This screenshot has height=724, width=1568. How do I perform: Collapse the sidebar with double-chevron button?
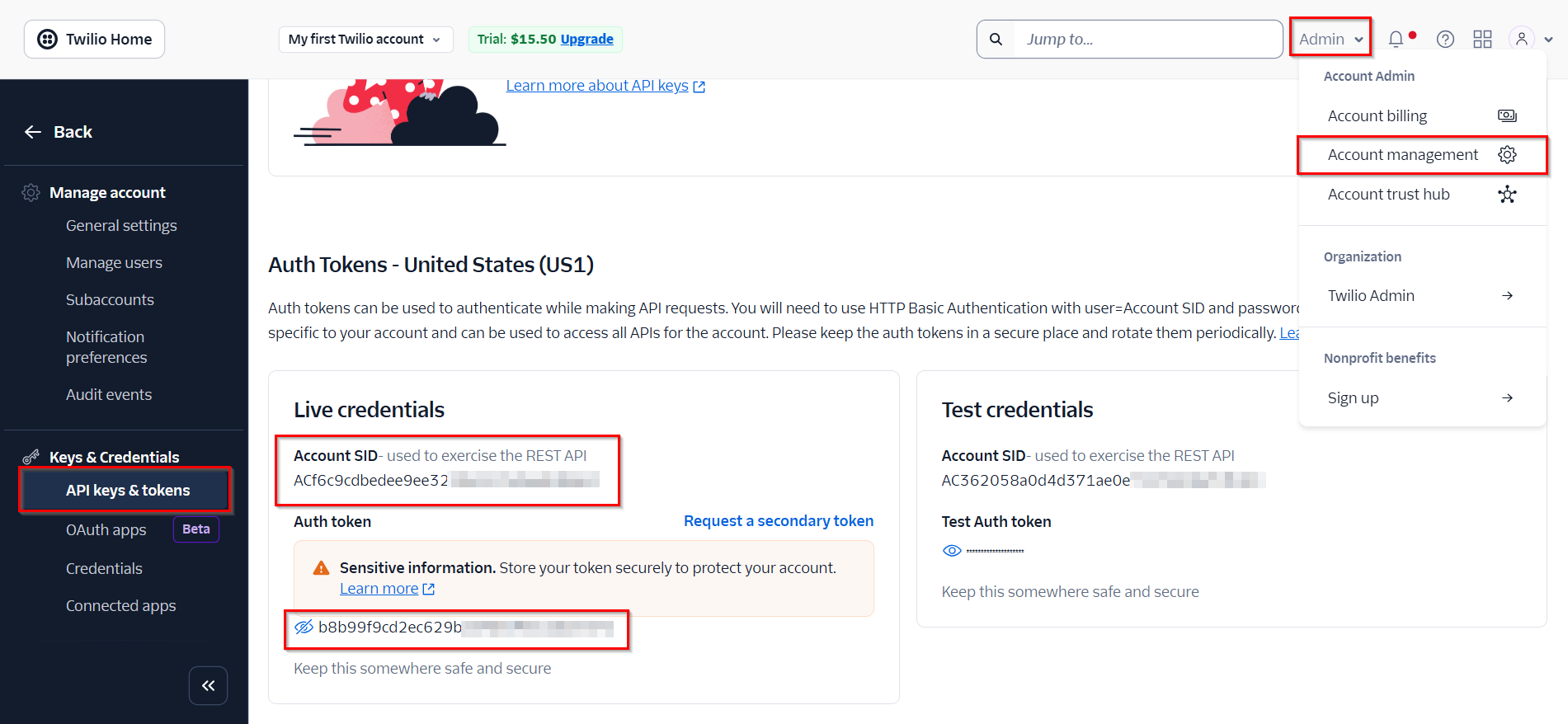coord(208,685)
